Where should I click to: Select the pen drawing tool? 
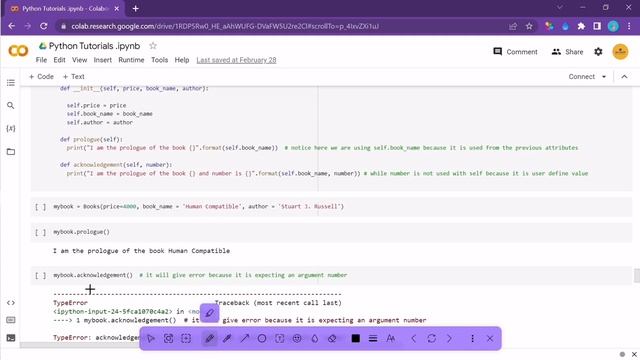209,338
